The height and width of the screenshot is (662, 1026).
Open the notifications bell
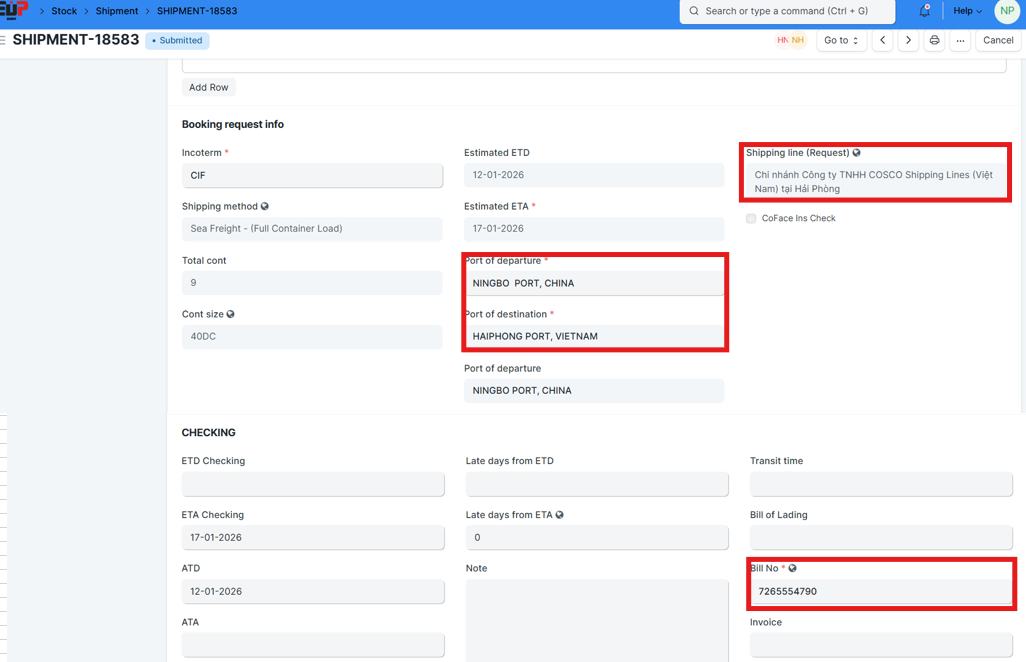point(924,11)
